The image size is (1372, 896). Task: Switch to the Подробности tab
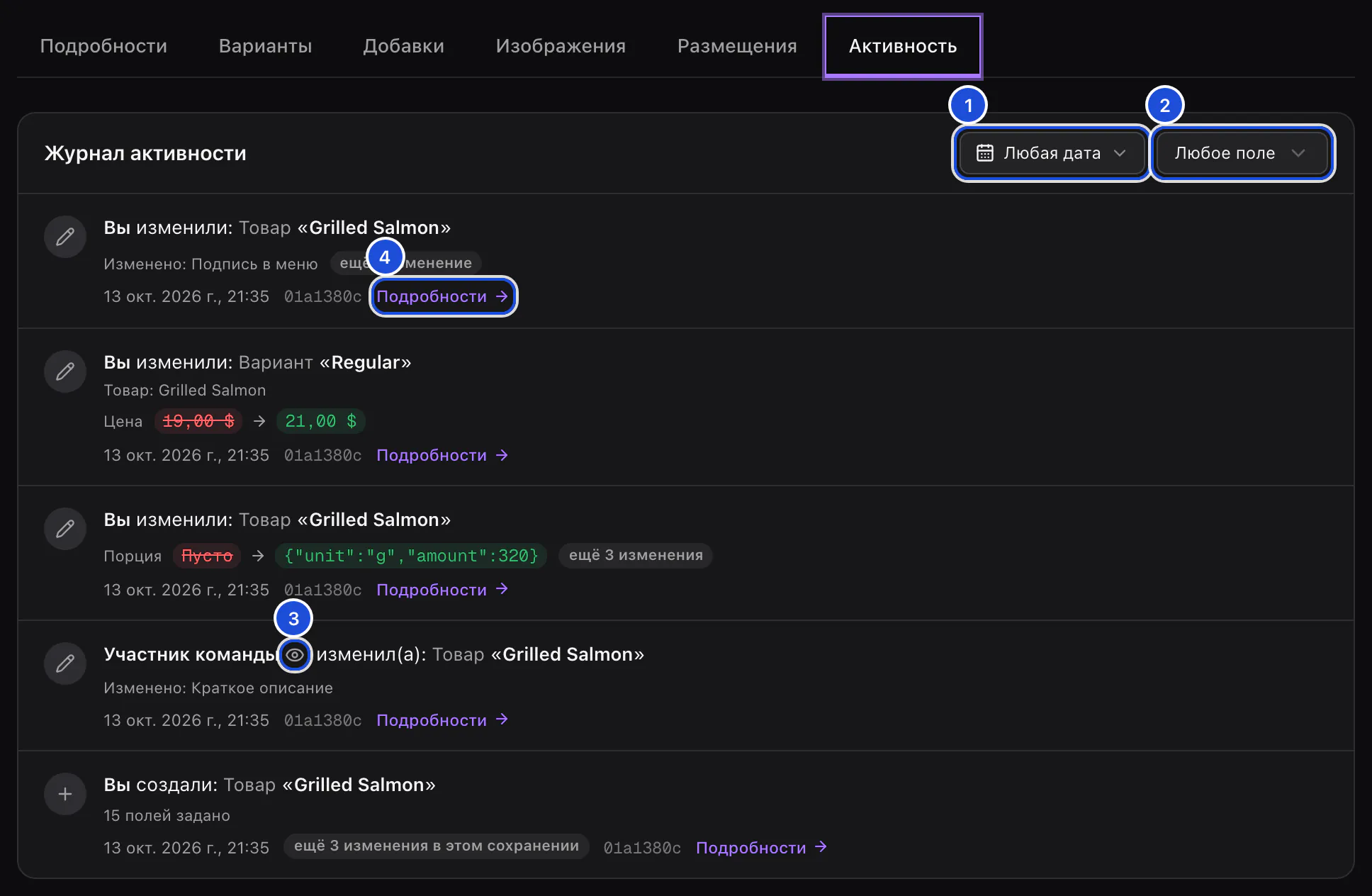click(x=103, y=46)
